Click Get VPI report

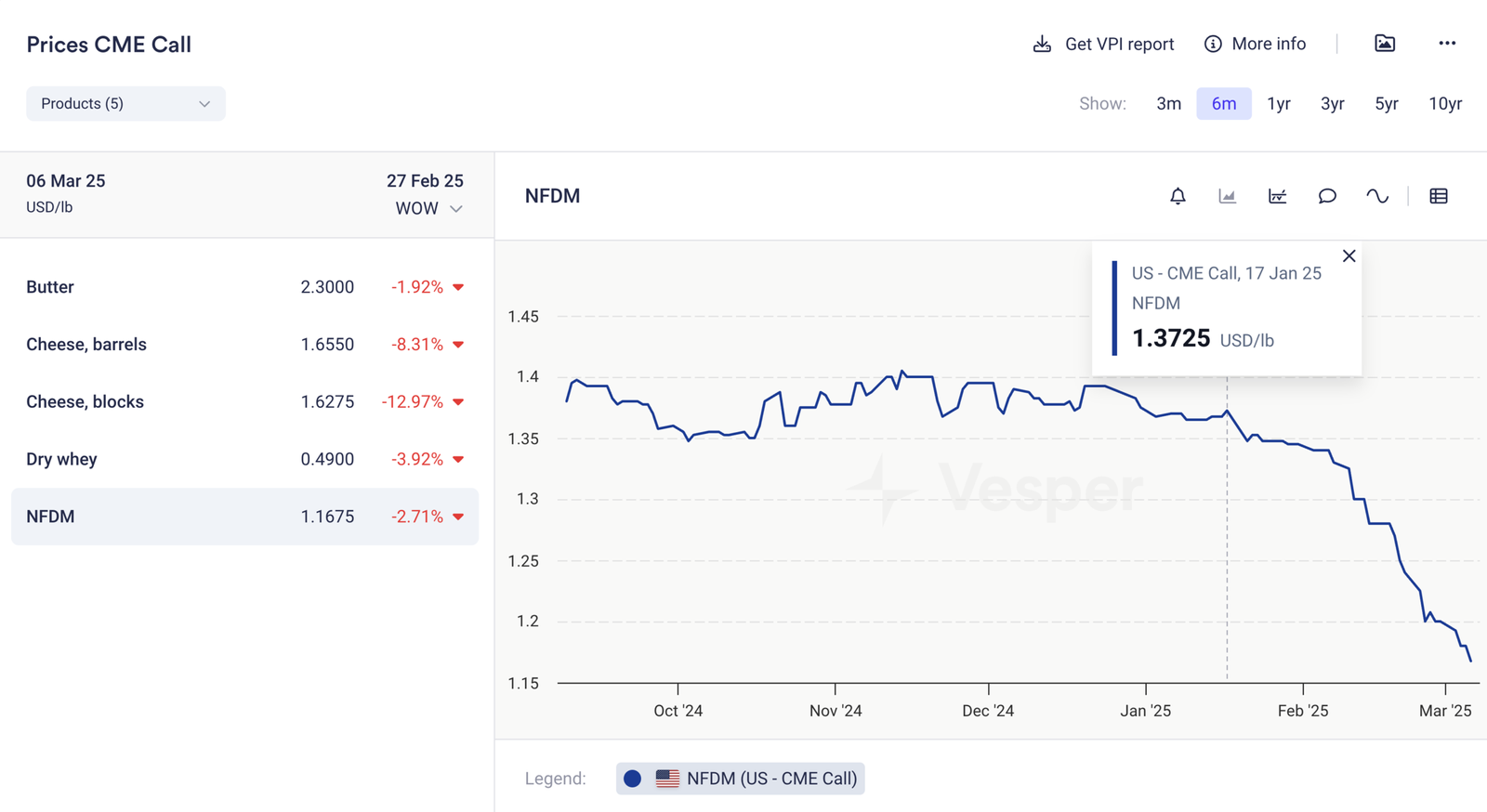pos(1104,45)
